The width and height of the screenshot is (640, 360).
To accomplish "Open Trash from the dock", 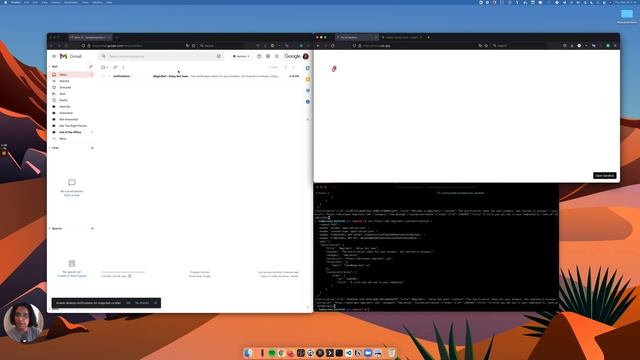I will pyautogui.click(x=391, y=353).
